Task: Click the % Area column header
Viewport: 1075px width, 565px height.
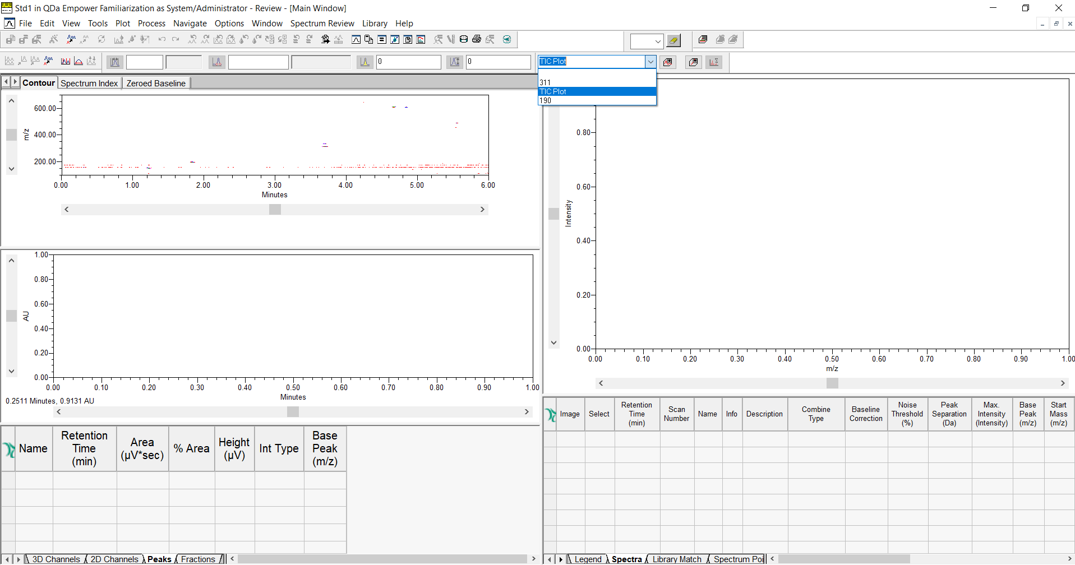Action: click(191, 448)
